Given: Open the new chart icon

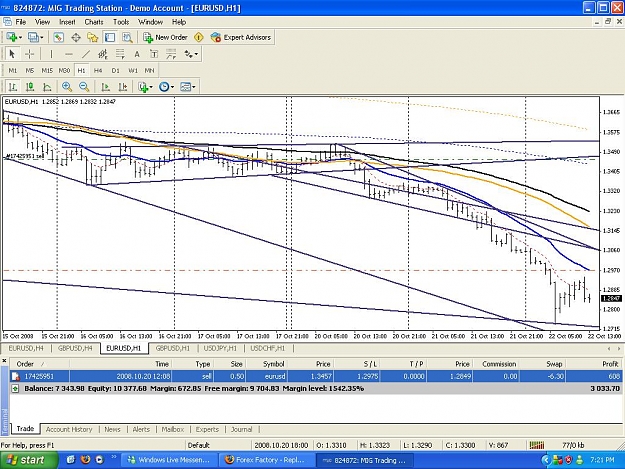Looking at the screenshot, I should click(11, 37).
